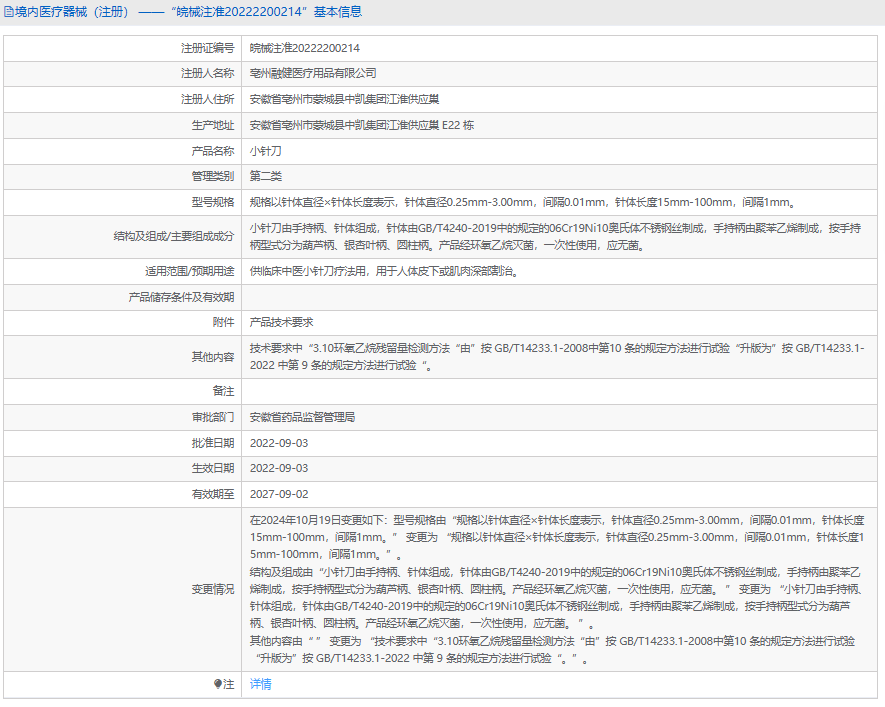
Task: Click the change paragraph starting 在2024年10月19日变更如下
Action: coord(557,537)
